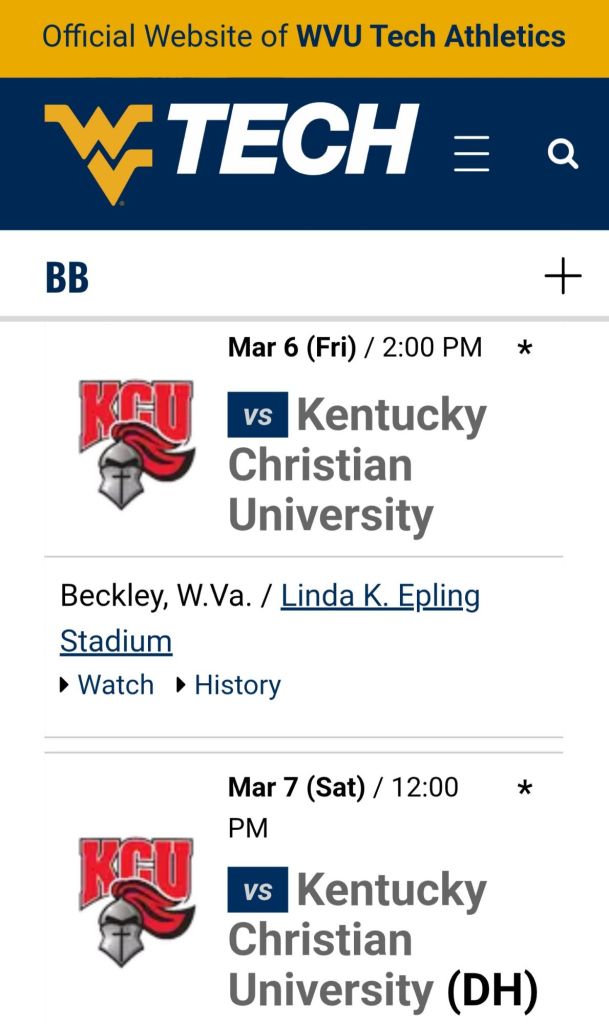Expand the BB section with plus icon
The image size is (609, 1024).
tap(563, 276)
